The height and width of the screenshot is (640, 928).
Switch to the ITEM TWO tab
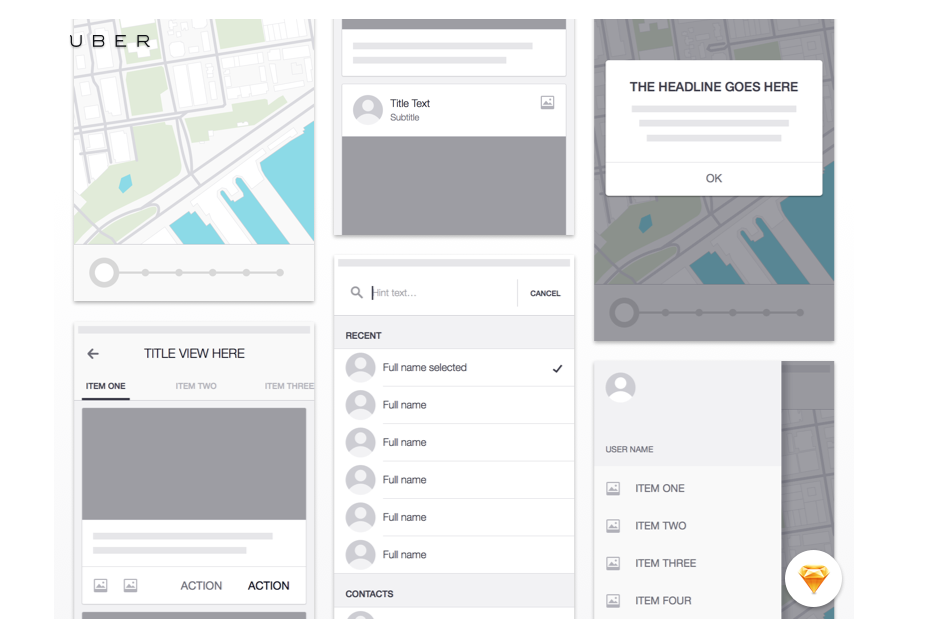[x=196, y=386]
